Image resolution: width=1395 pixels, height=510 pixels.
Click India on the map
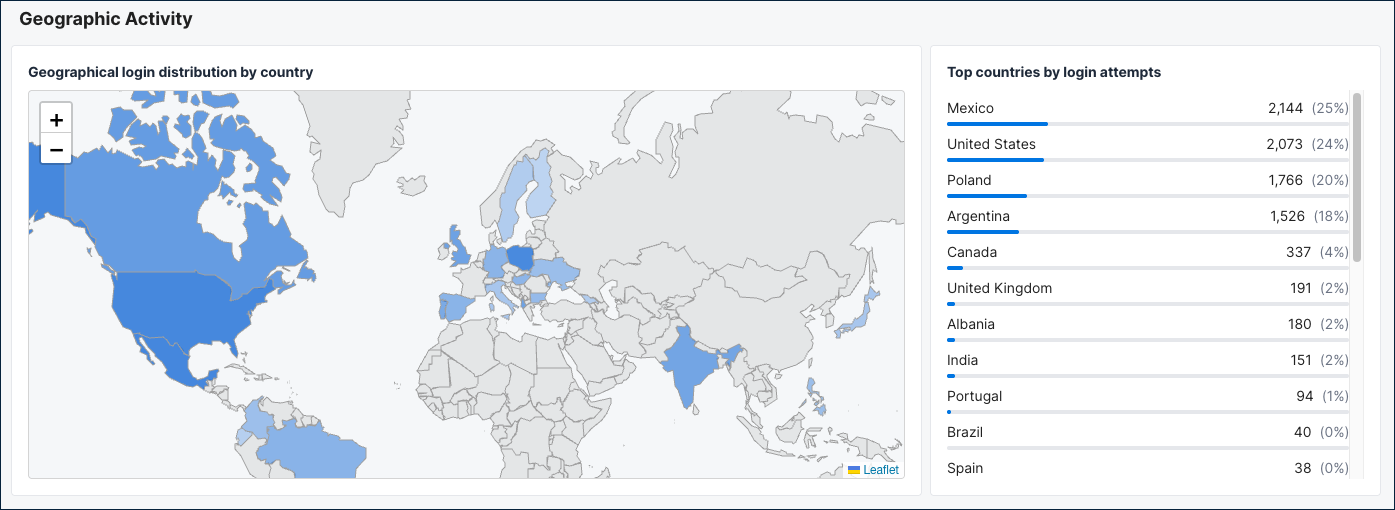coord(690,365)
